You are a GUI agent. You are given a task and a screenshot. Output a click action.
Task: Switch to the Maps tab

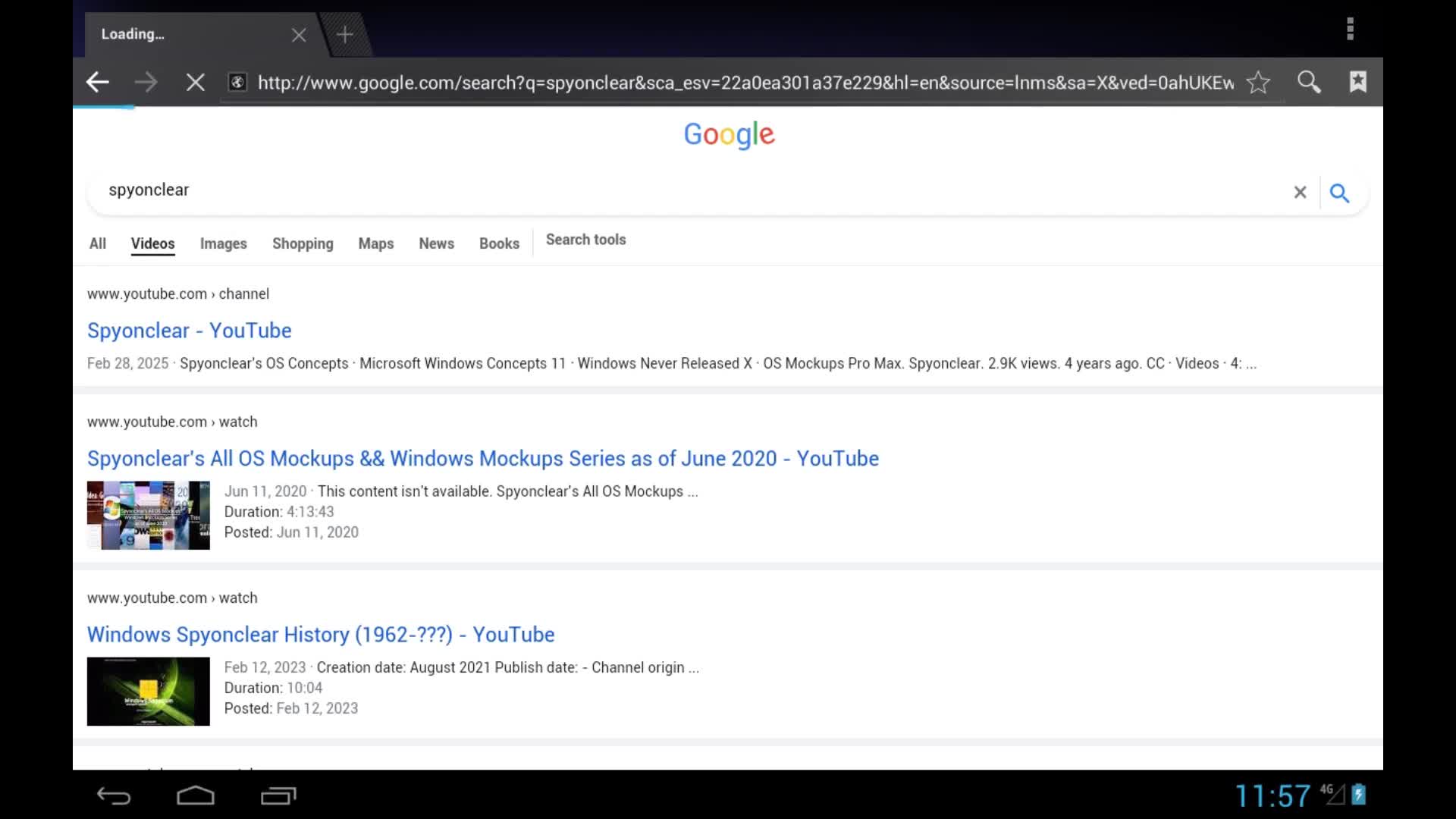(376, 243)
